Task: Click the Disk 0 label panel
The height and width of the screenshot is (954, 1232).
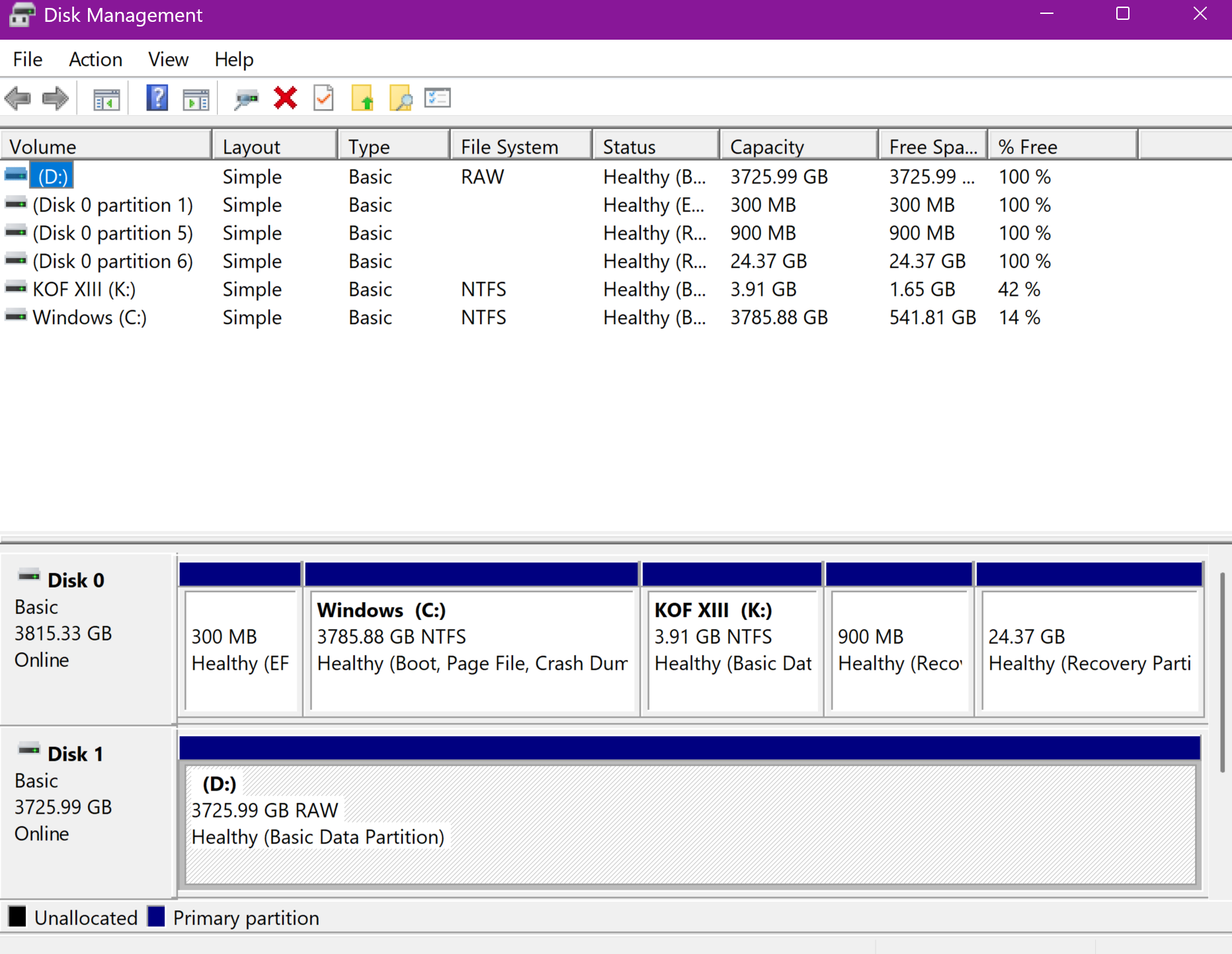Action: point(87,638)
